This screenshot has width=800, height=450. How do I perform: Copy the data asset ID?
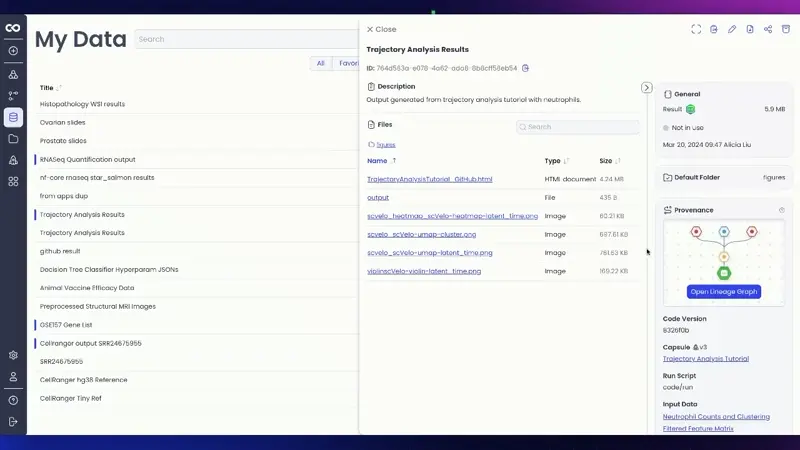(x=526, y=68)
